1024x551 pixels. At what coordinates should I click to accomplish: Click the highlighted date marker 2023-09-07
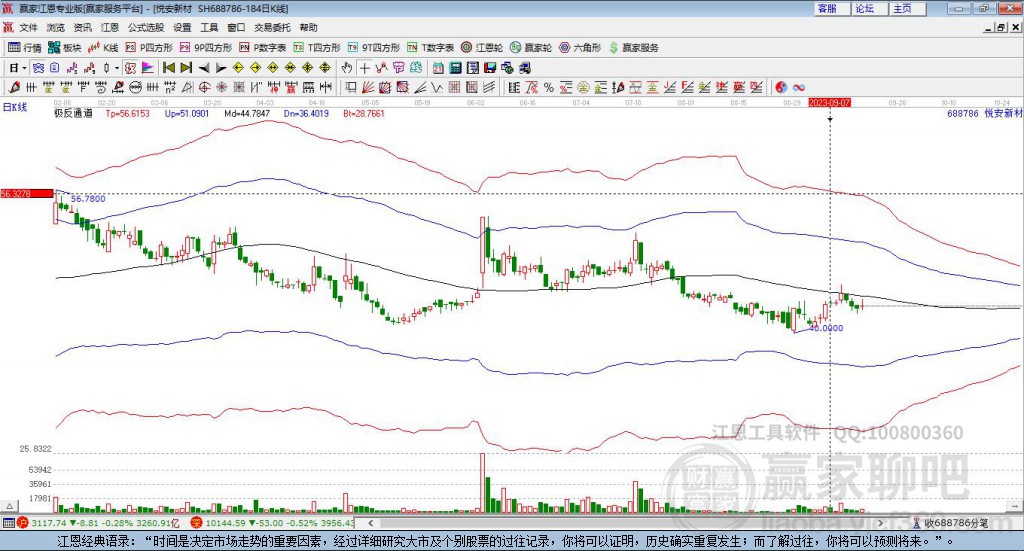[x=829, y=102]
